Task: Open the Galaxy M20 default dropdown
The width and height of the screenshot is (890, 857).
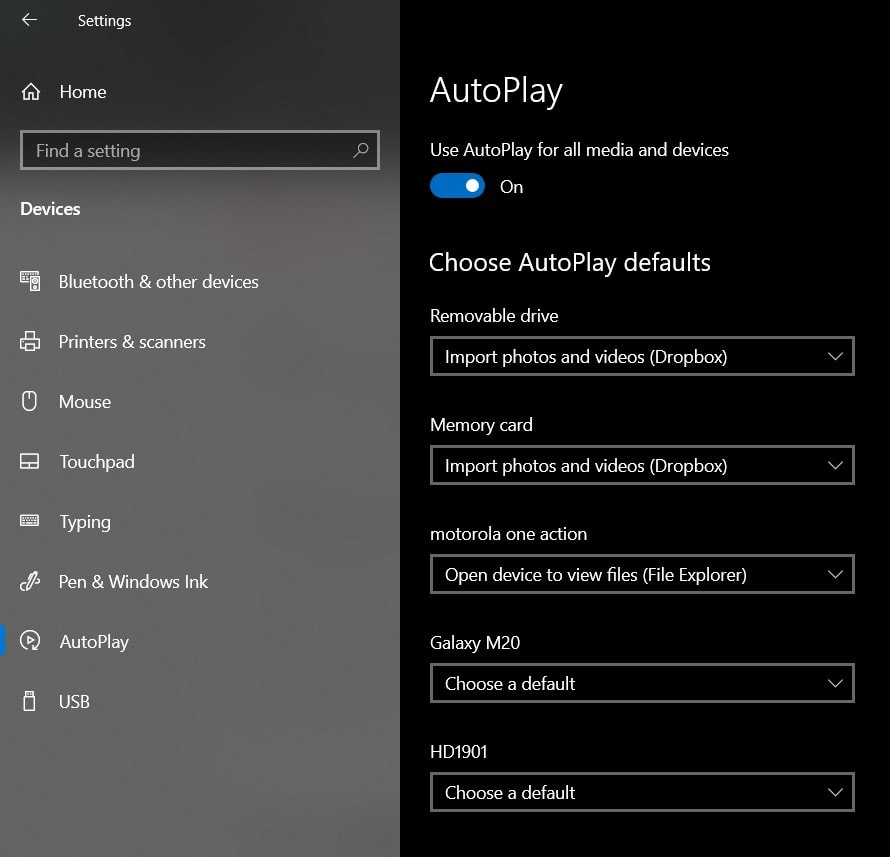Action: tap(642, 683)
